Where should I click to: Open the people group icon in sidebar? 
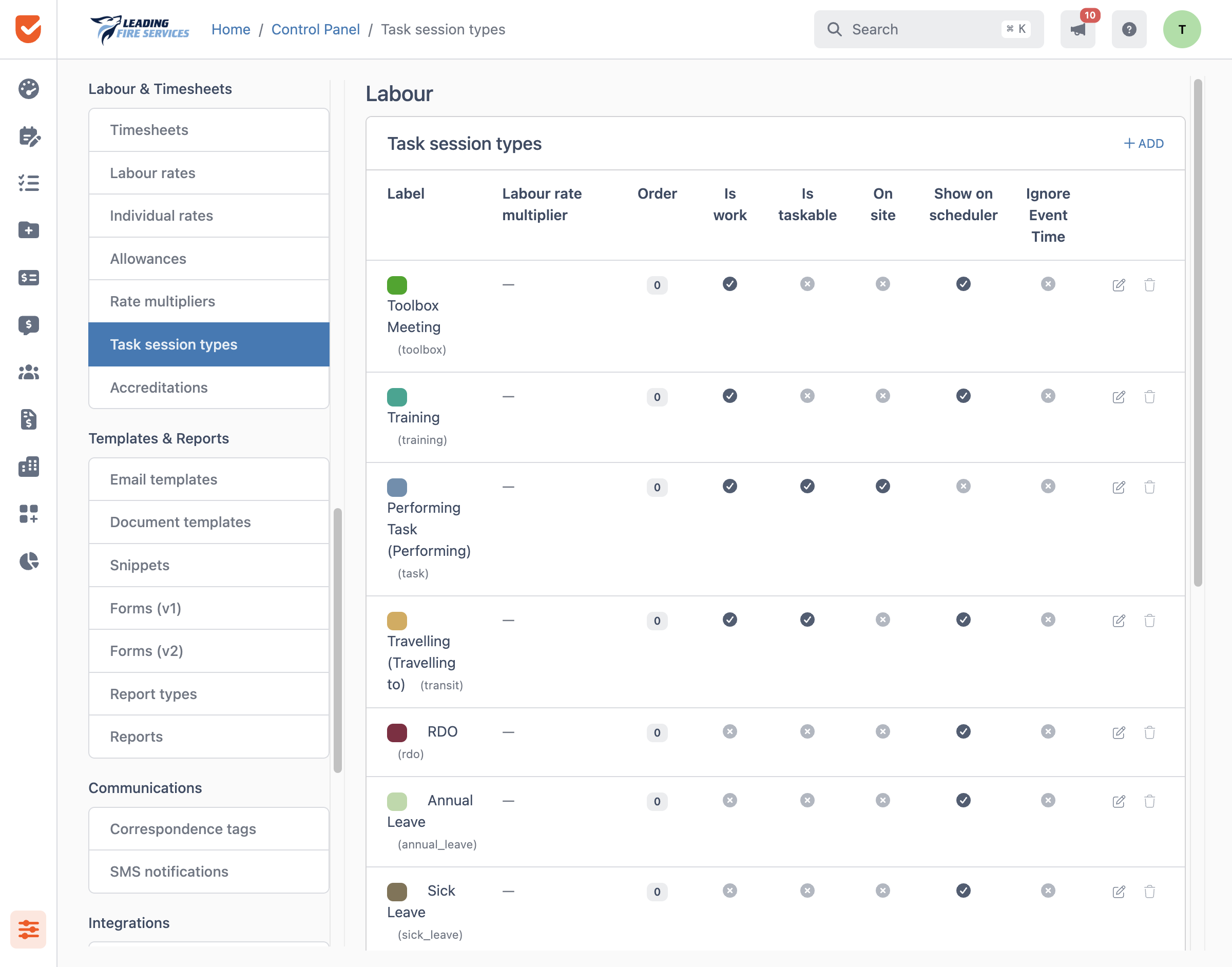pos(28,372)
